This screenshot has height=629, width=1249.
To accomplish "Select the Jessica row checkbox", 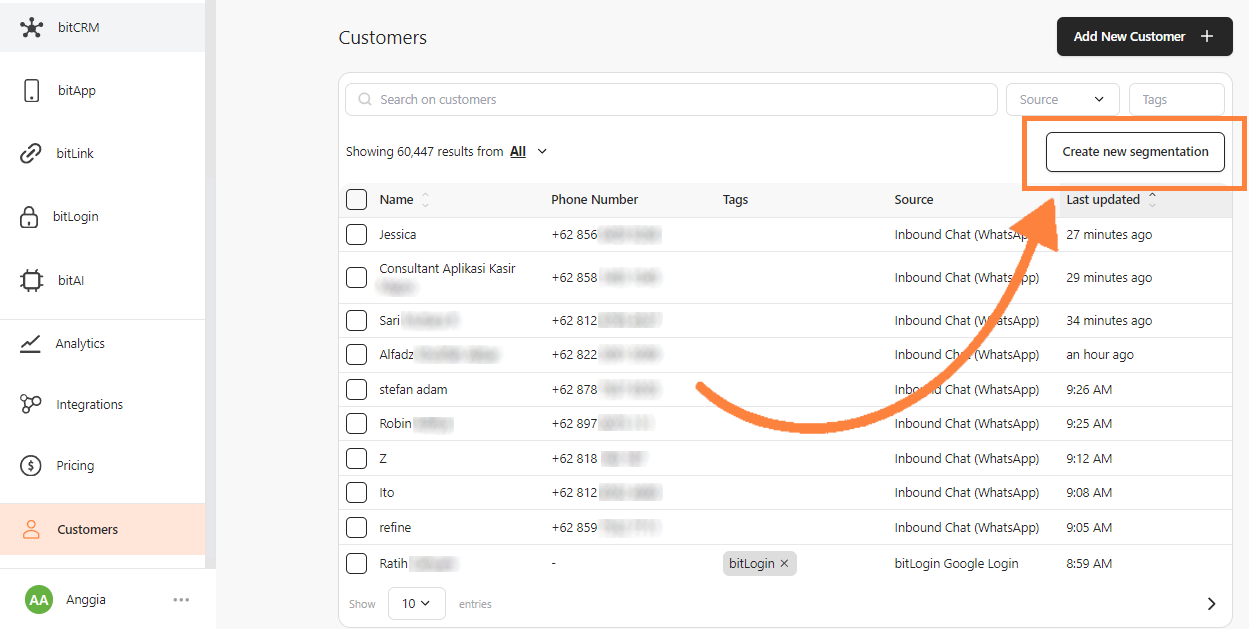I will (356, 234).
